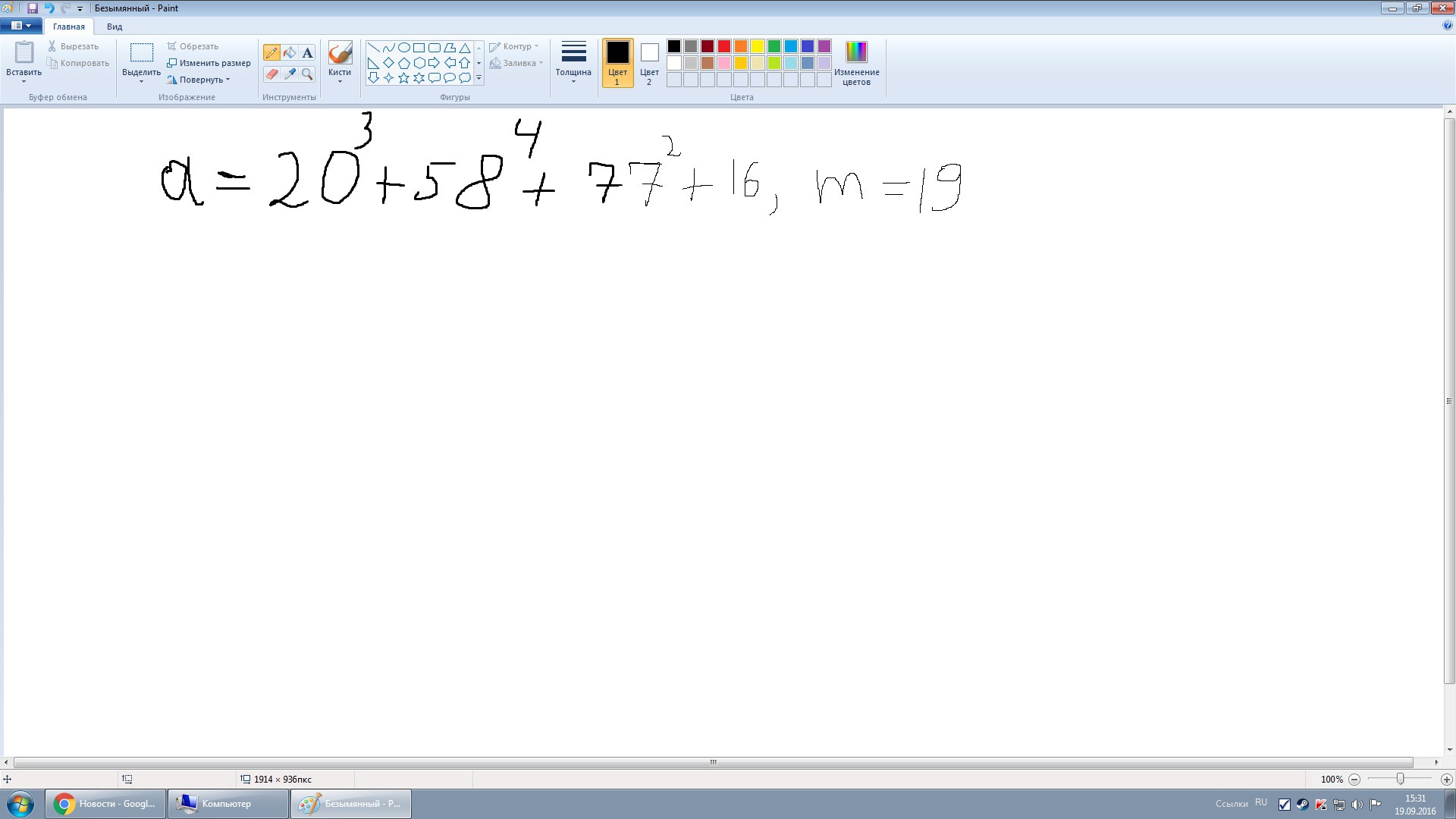Screen dimensions: 1456x819
Task: Pick the red color swatch
Action: tap(723, 46)
